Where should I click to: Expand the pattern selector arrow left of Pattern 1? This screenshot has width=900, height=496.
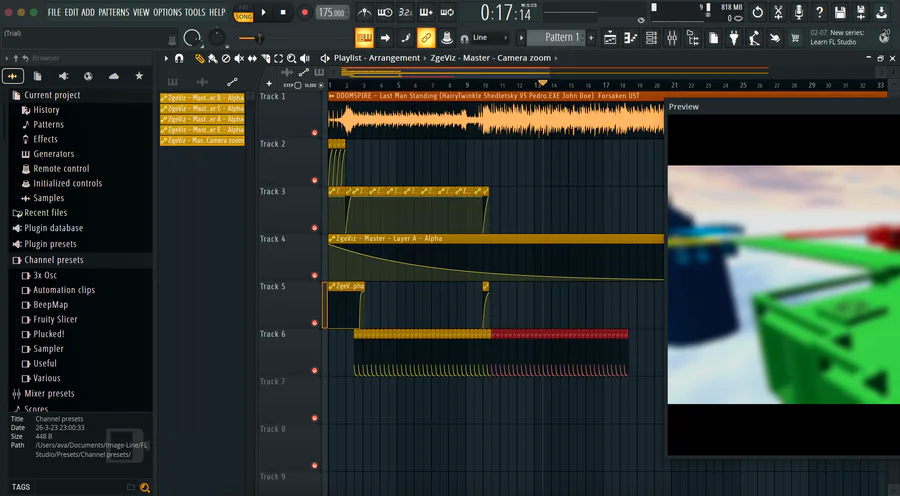click(521, 38)
